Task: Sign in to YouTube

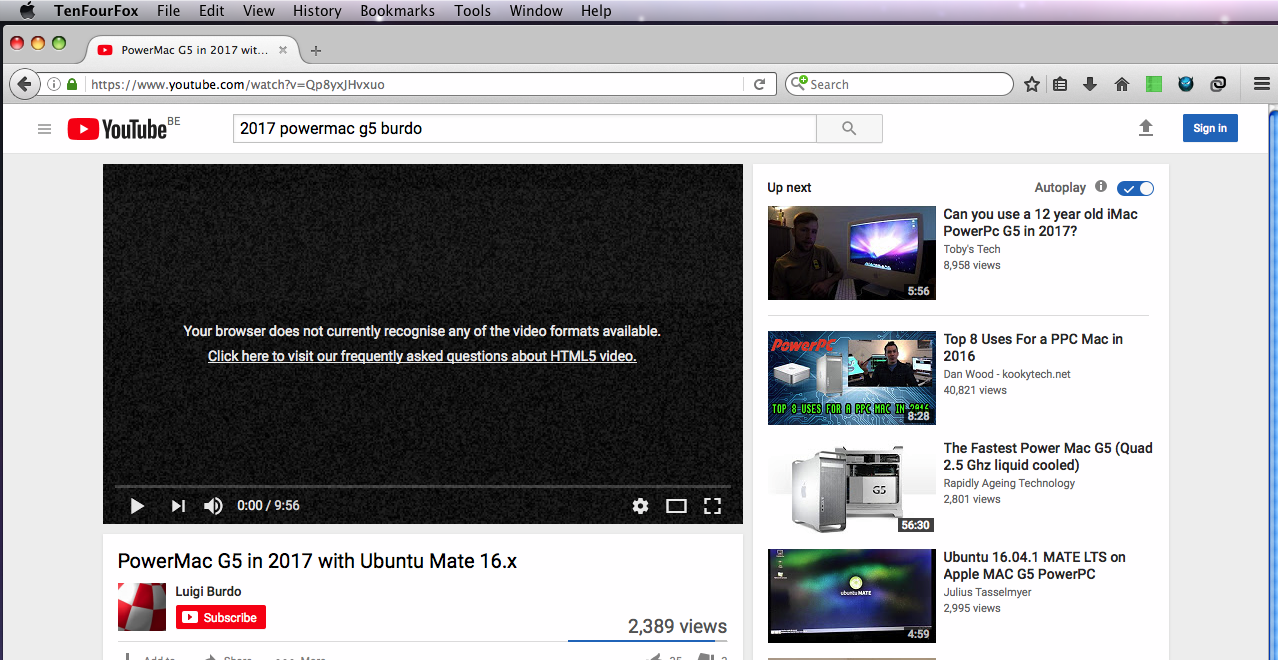Action: (1210, 128)
